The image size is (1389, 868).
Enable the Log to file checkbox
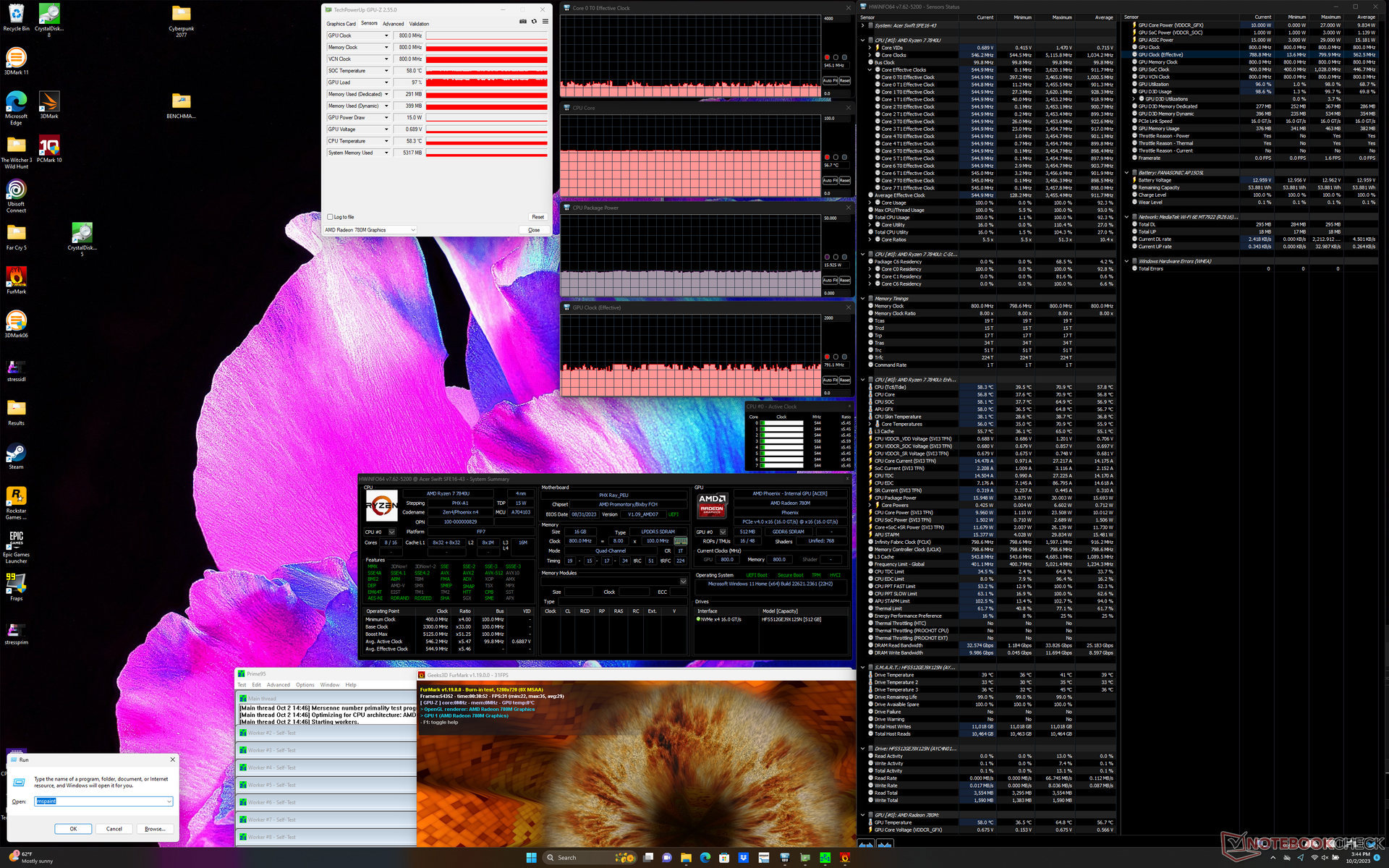pos(331,217)
